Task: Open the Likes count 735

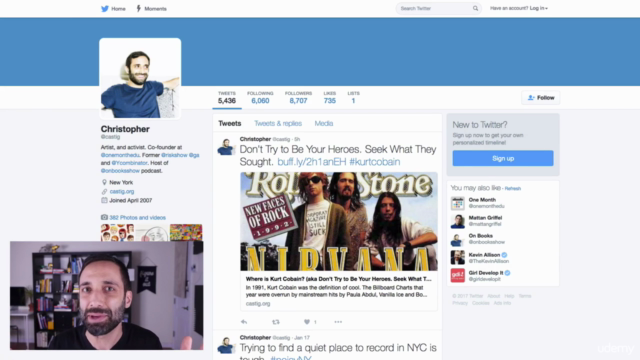Action: [x=330, y=98]
